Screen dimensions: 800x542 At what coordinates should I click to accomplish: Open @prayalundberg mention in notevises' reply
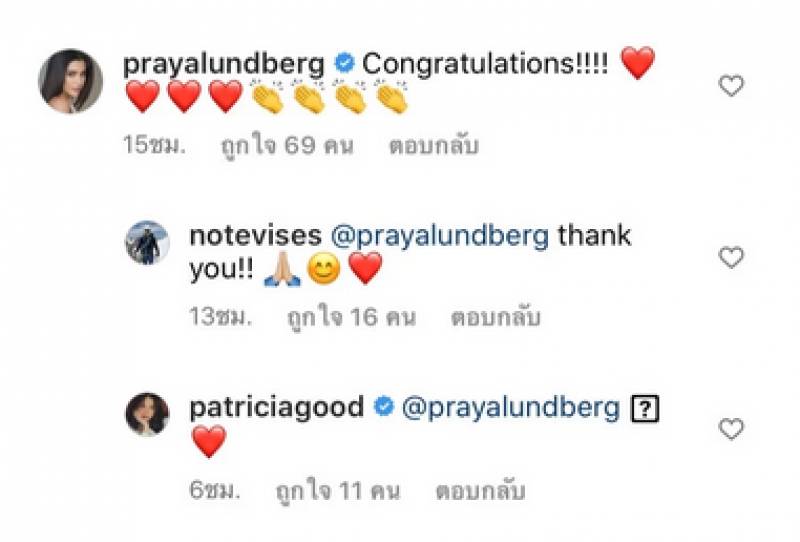[x=440, y=237]
